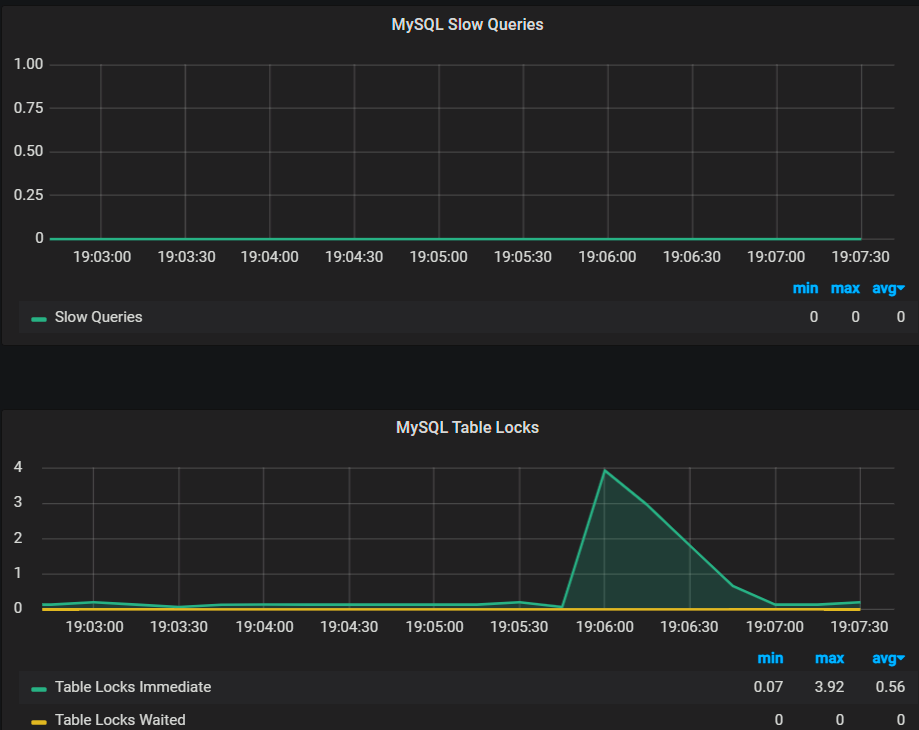Click the 19:05:00 gridline in Slow Queries graph
This screenshot has height=730, width=919.
tap(439, 151)
